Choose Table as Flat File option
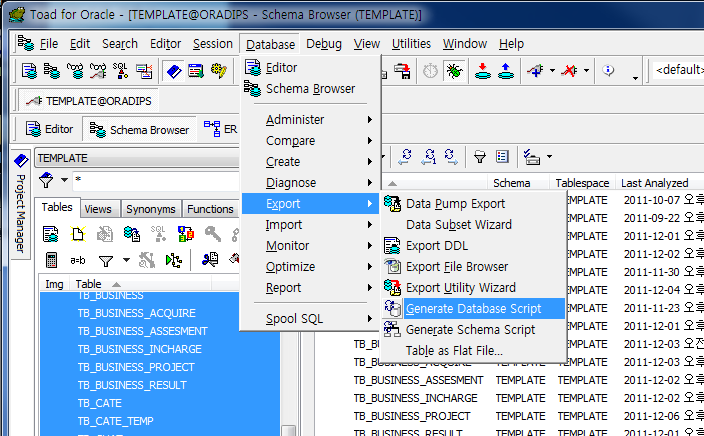 pyautogui.click(x=473, y=351)
